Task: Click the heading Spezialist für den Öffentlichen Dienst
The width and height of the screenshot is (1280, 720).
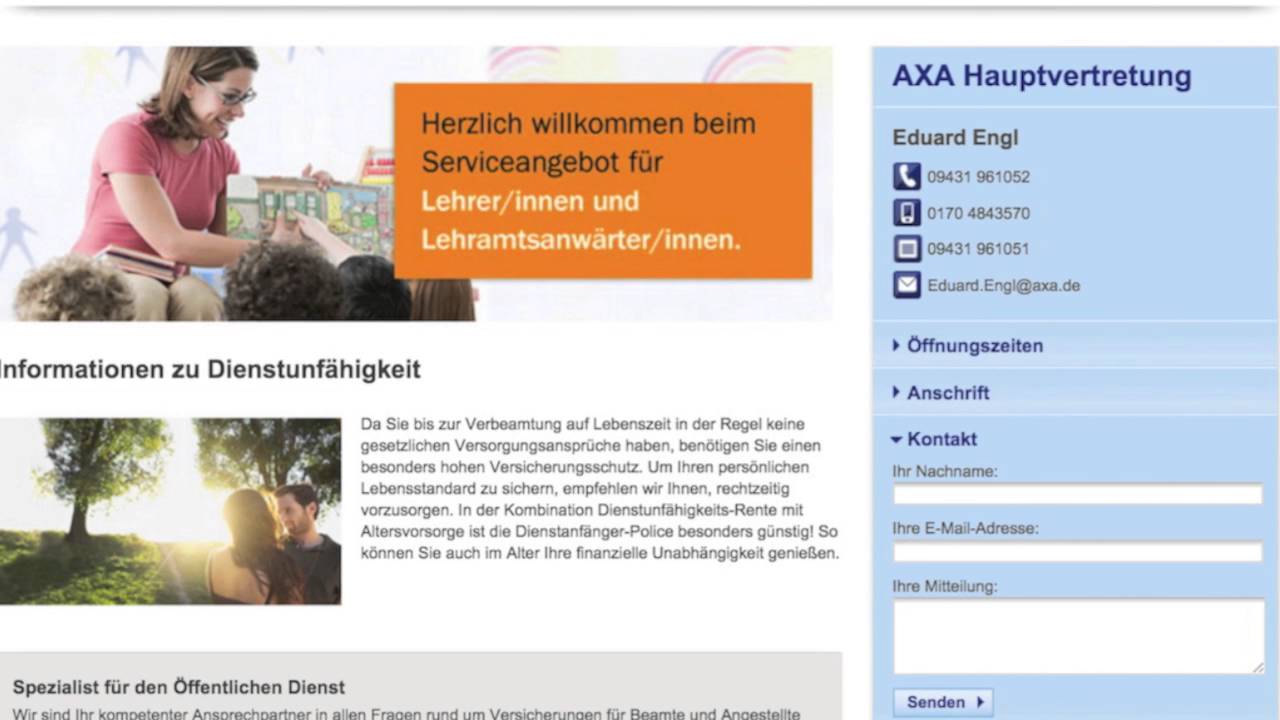Action: 179,688
